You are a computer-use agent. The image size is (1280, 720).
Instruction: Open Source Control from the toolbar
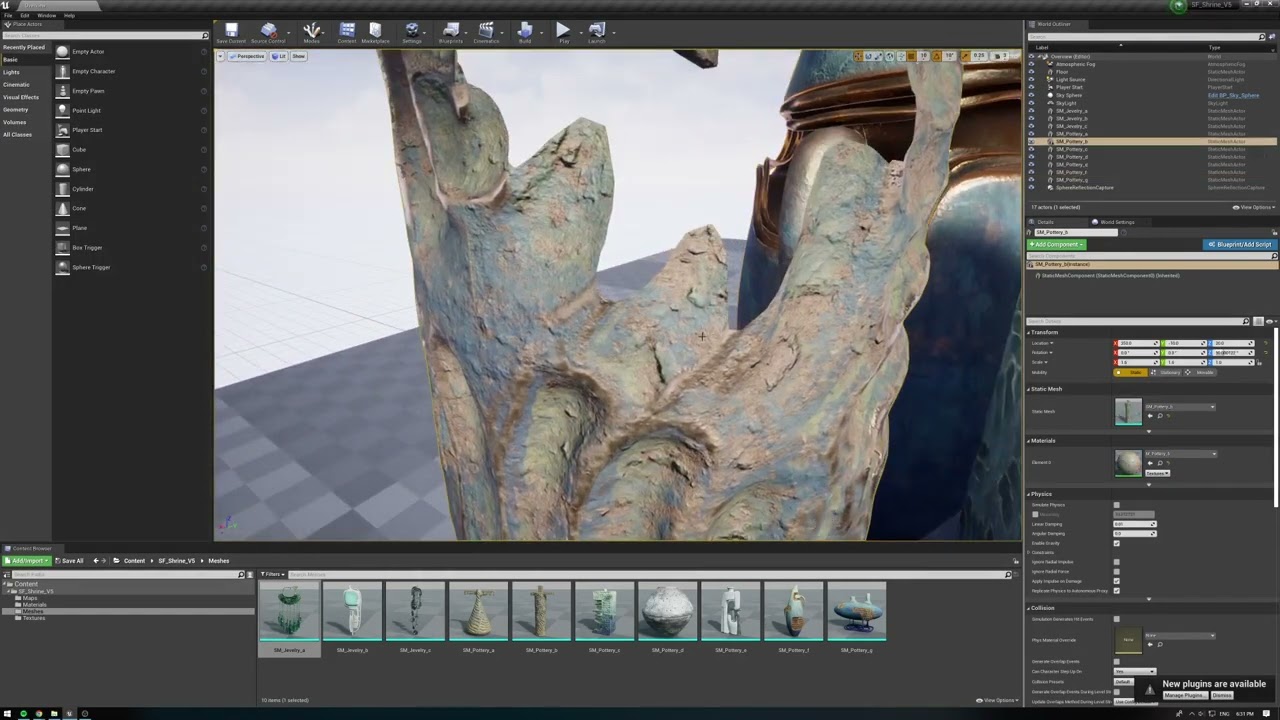pos(268,33)
